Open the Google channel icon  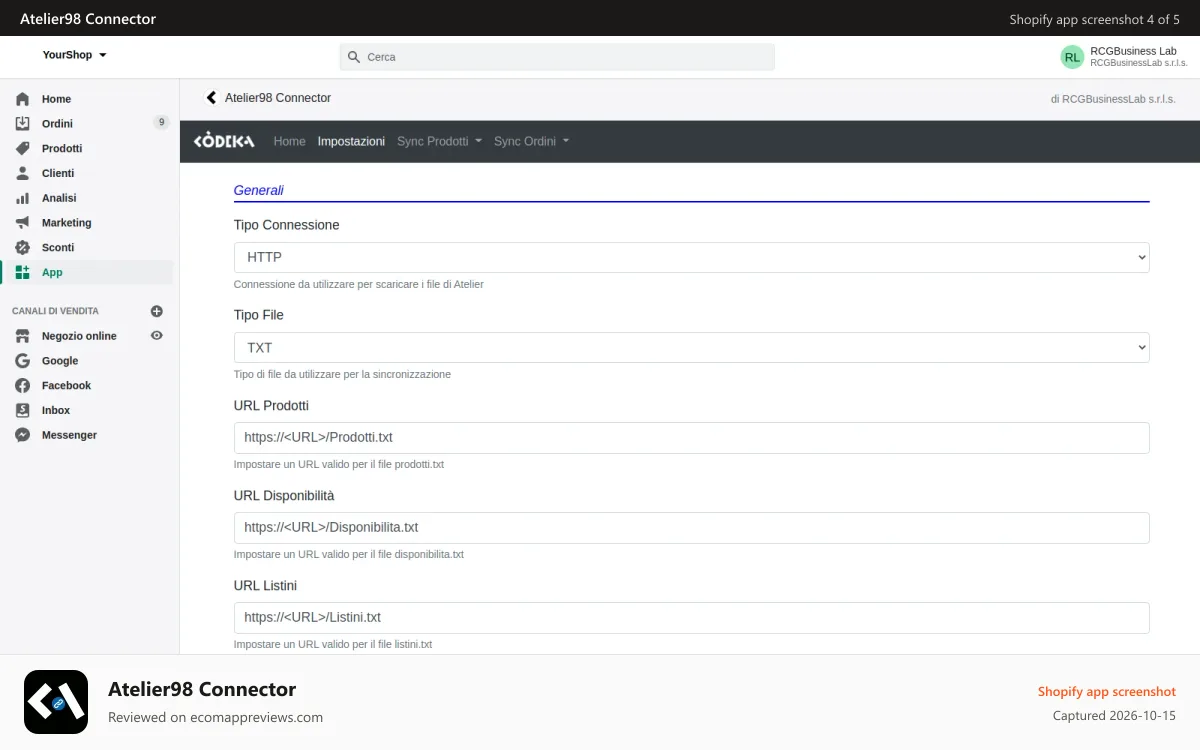[22, 361]
